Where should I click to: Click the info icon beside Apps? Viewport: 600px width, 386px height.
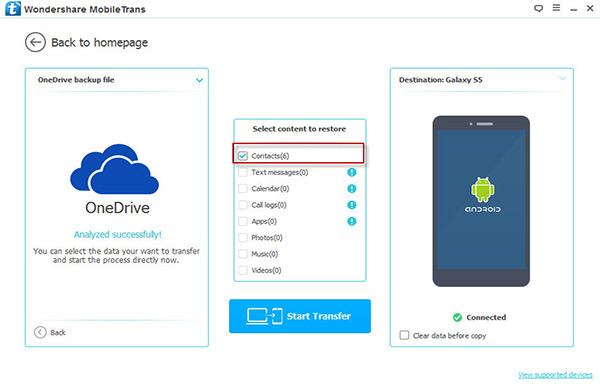[x=352, y=221]
